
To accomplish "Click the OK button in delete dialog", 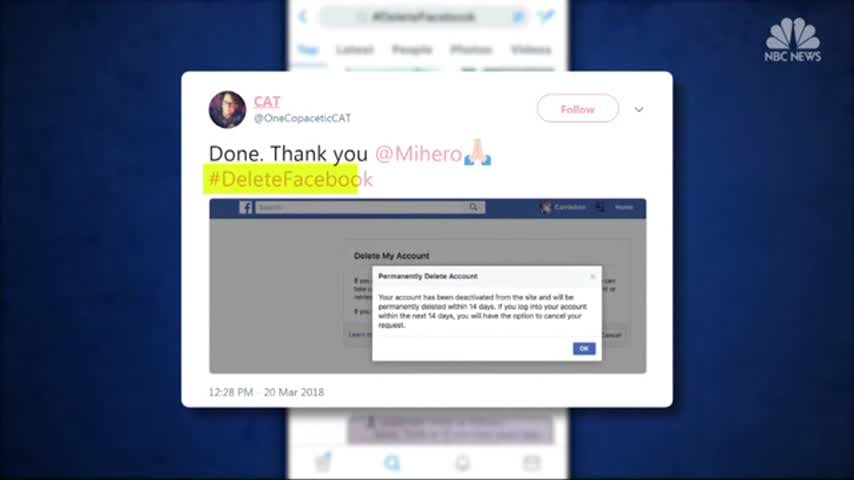I will (x=584, y=349).
